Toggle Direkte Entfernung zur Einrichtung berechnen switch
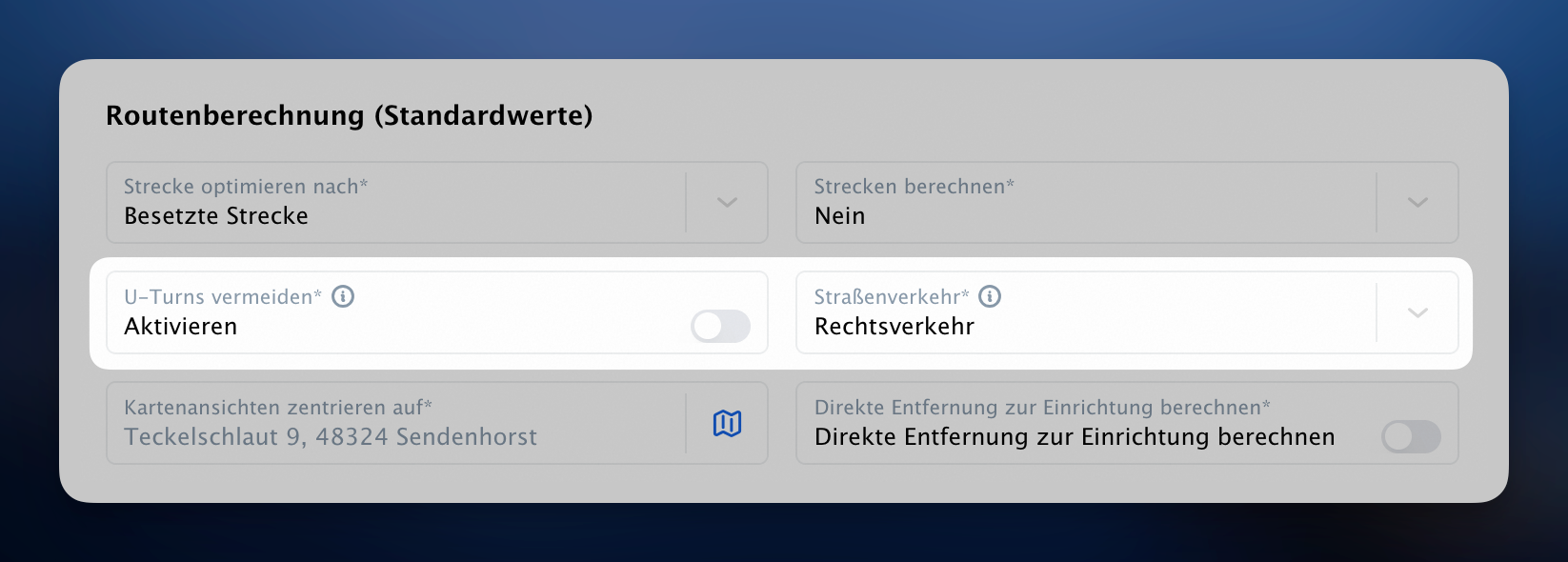1568x562 pixels. [x=1411, y=437]
